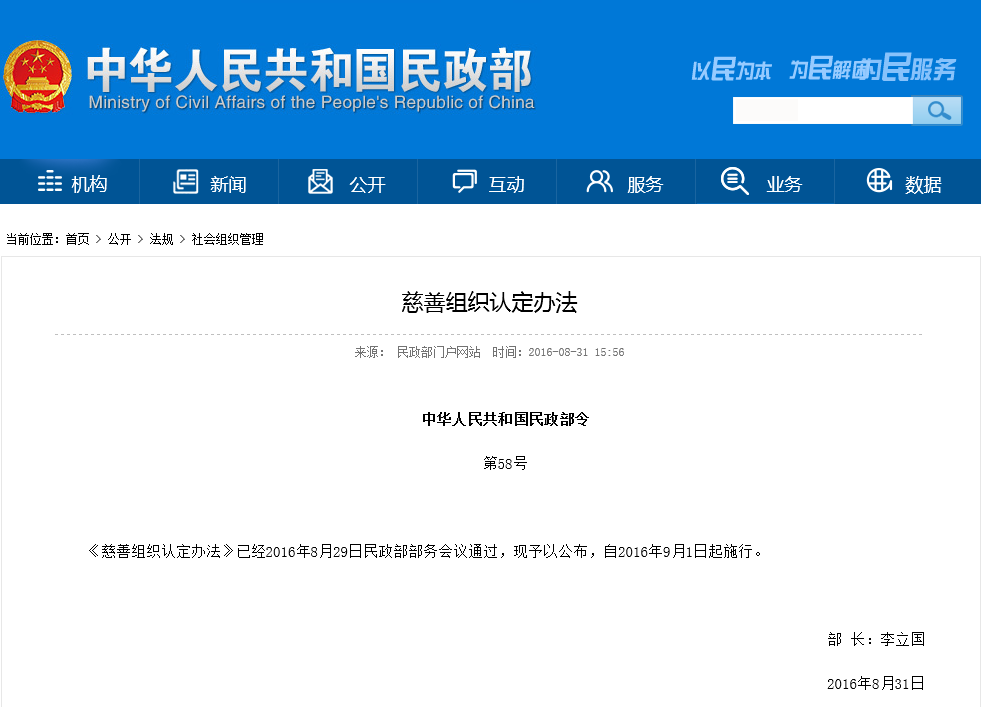
Task: Click the 服务 people icon
Action: tap(599, 181)
